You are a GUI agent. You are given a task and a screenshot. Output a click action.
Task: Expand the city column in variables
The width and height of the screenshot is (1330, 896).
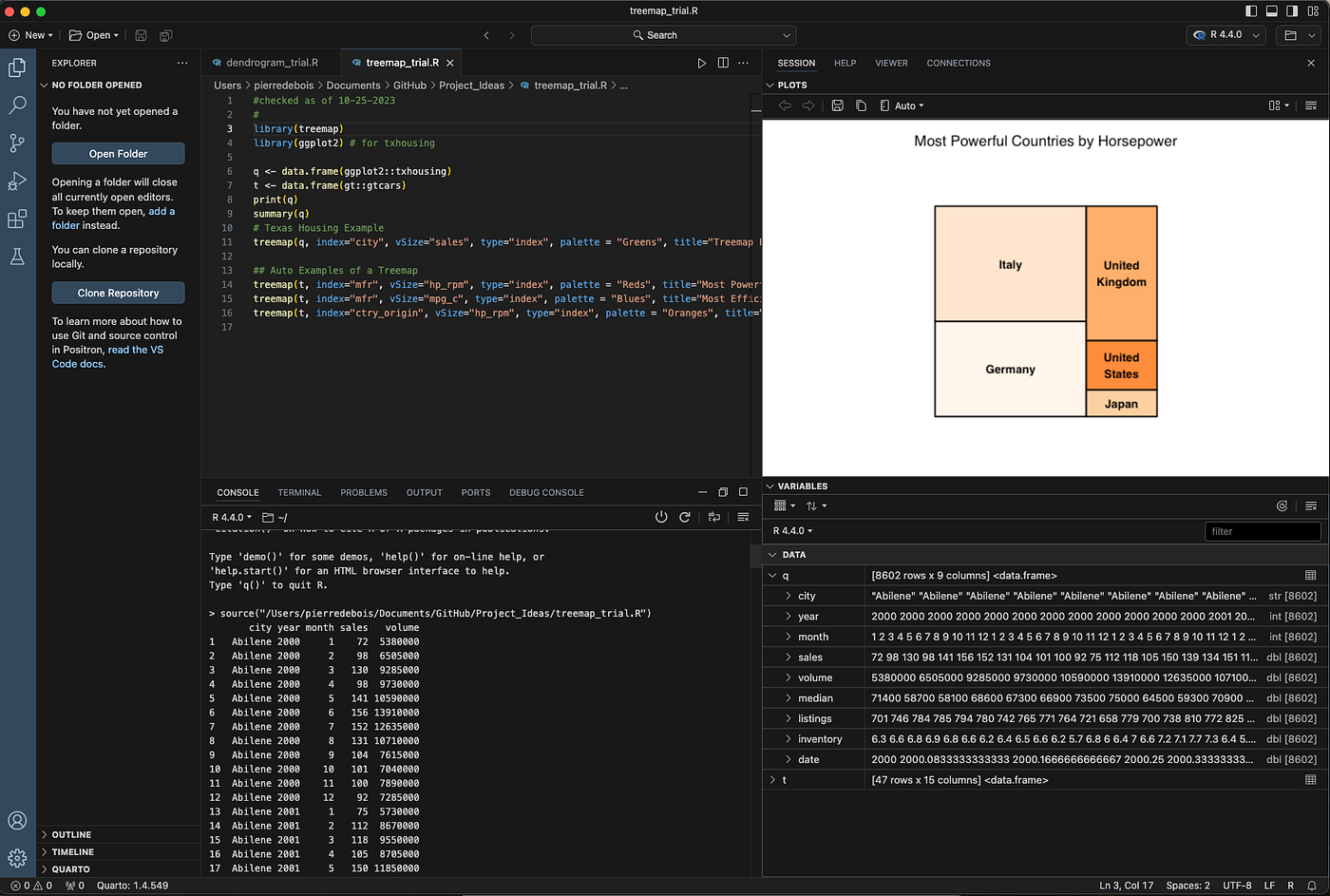[788, 596]
